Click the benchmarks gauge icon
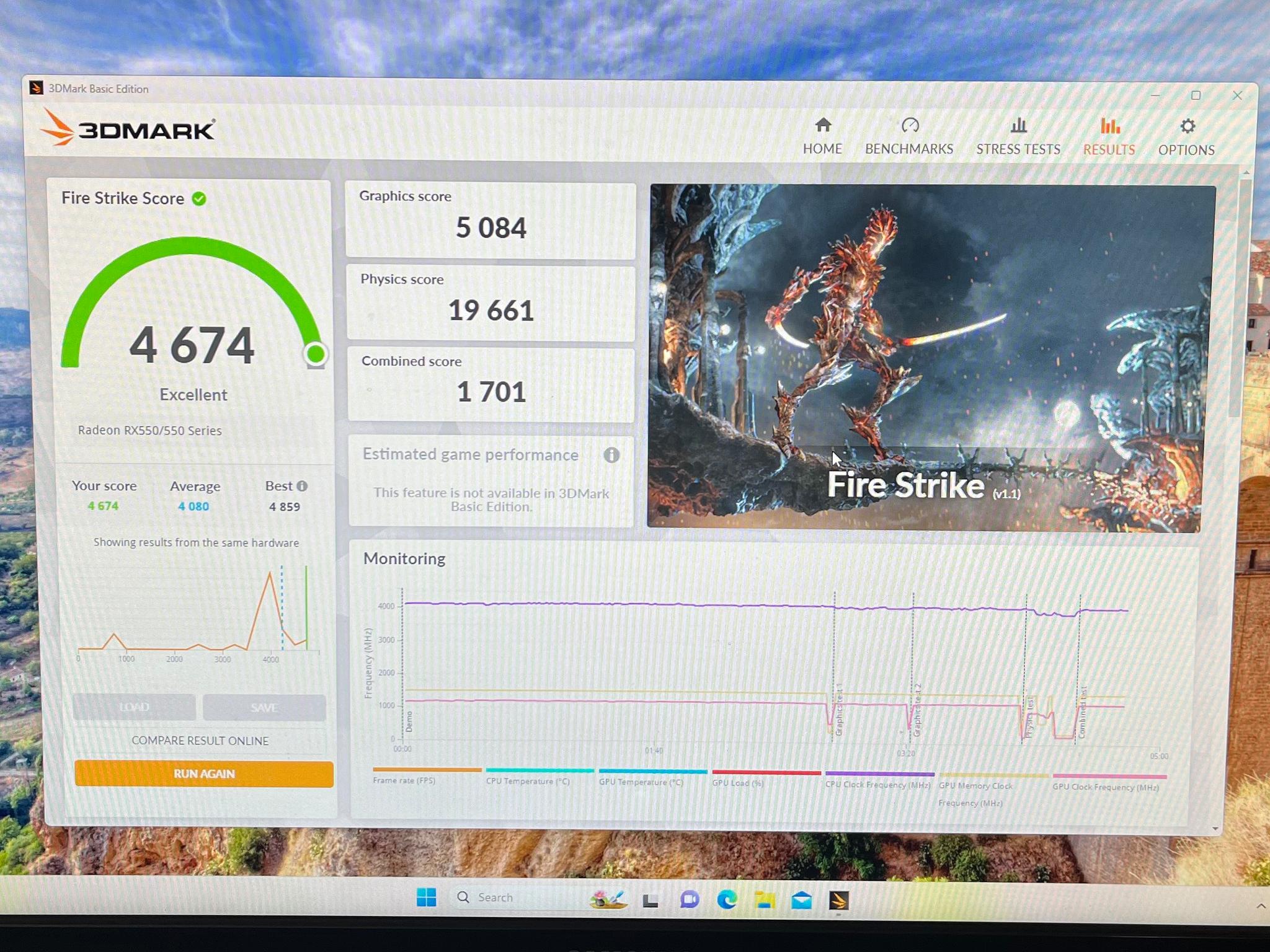The height and width of the screenshot is (952, 1270). 910,125
